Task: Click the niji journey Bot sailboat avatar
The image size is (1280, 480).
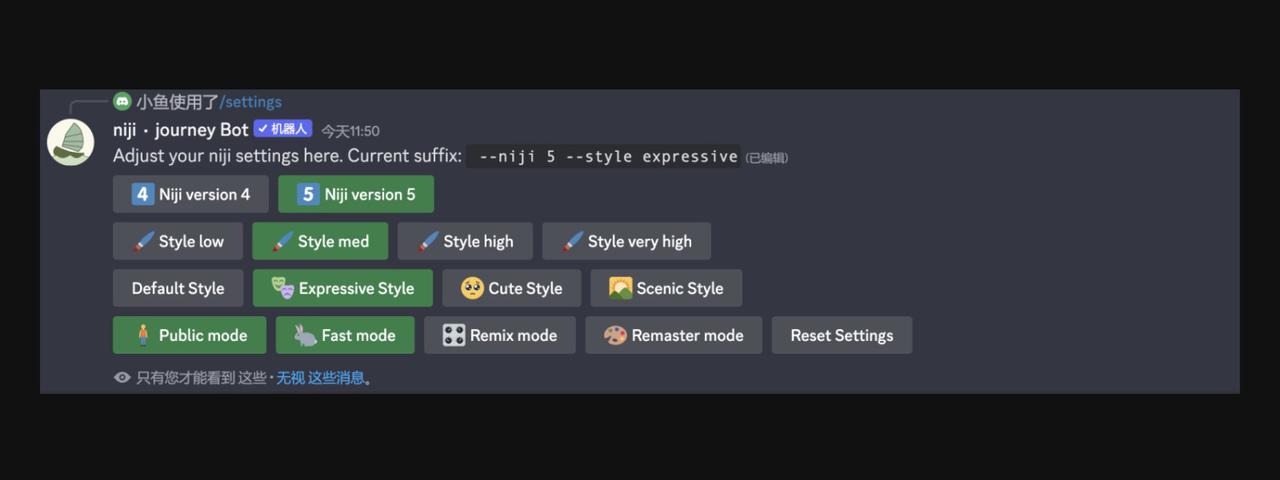Action: (x=71, y=142)
